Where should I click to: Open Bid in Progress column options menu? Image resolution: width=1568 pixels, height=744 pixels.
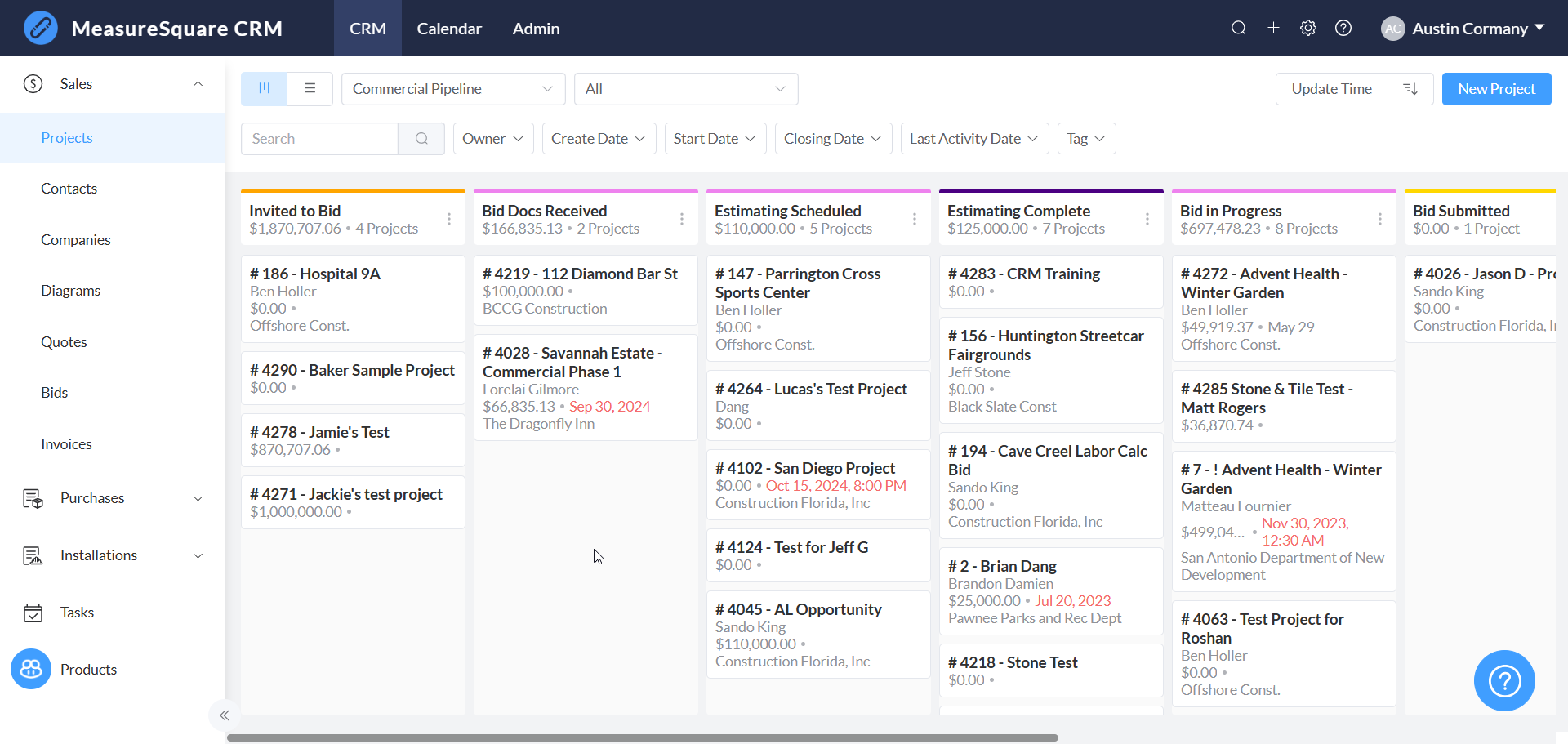click(1380, 219)
